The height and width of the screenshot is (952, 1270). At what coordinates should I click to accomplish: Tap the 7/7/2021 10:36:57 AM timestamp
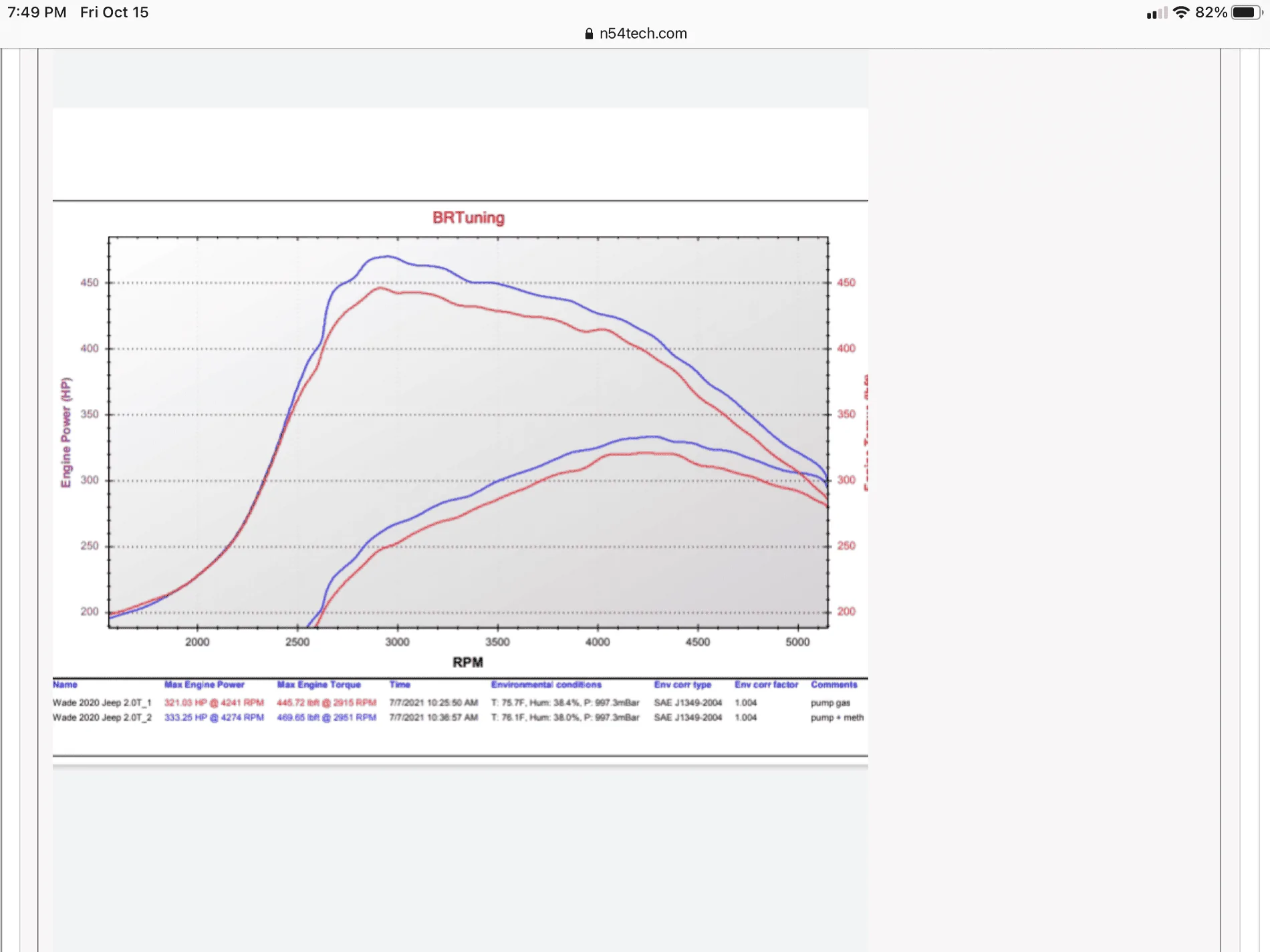point(434,718)
